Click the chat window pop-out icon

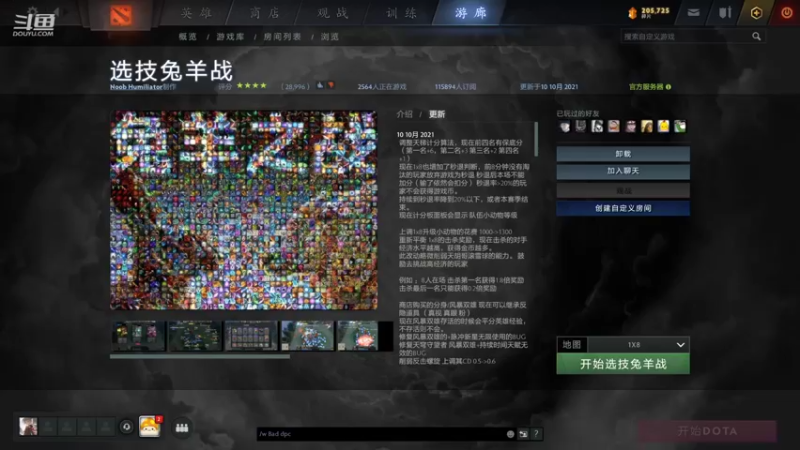[523, 434]
